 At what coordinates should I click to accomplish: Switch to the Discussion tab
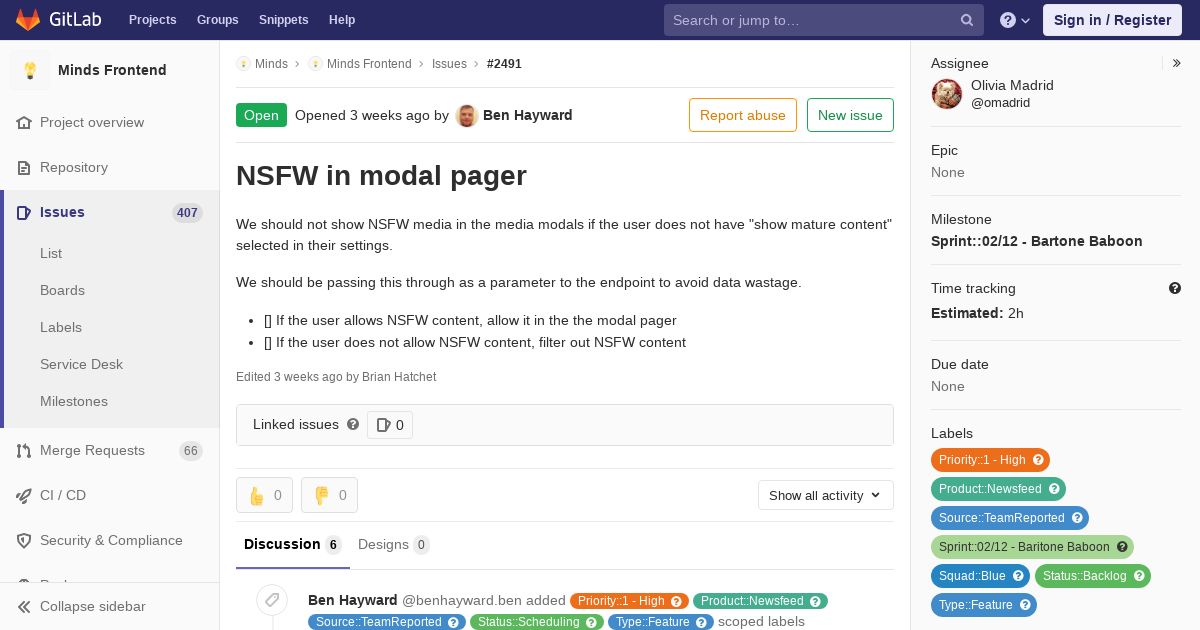[x=293, y=545]
